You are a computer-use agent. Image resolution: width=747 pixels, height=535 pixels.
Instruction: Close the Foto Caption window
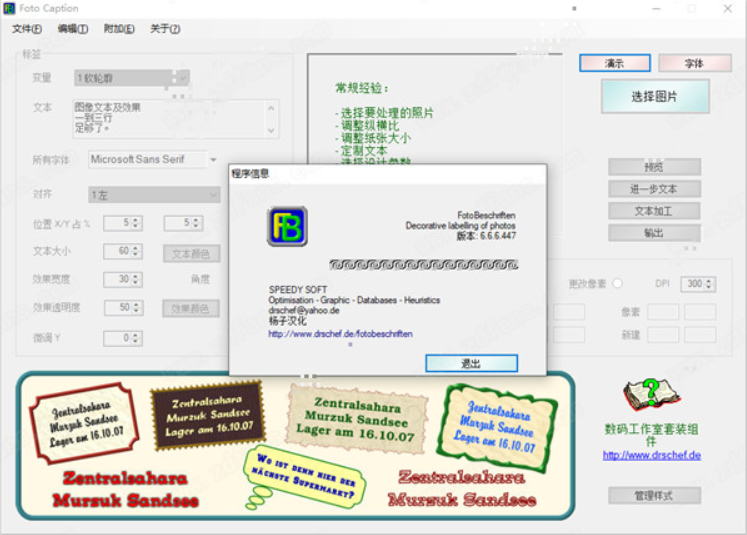727,9
